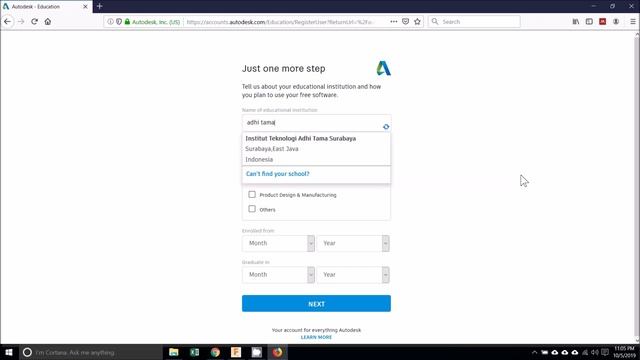Click the browser Search box

(x=474, y=22)
